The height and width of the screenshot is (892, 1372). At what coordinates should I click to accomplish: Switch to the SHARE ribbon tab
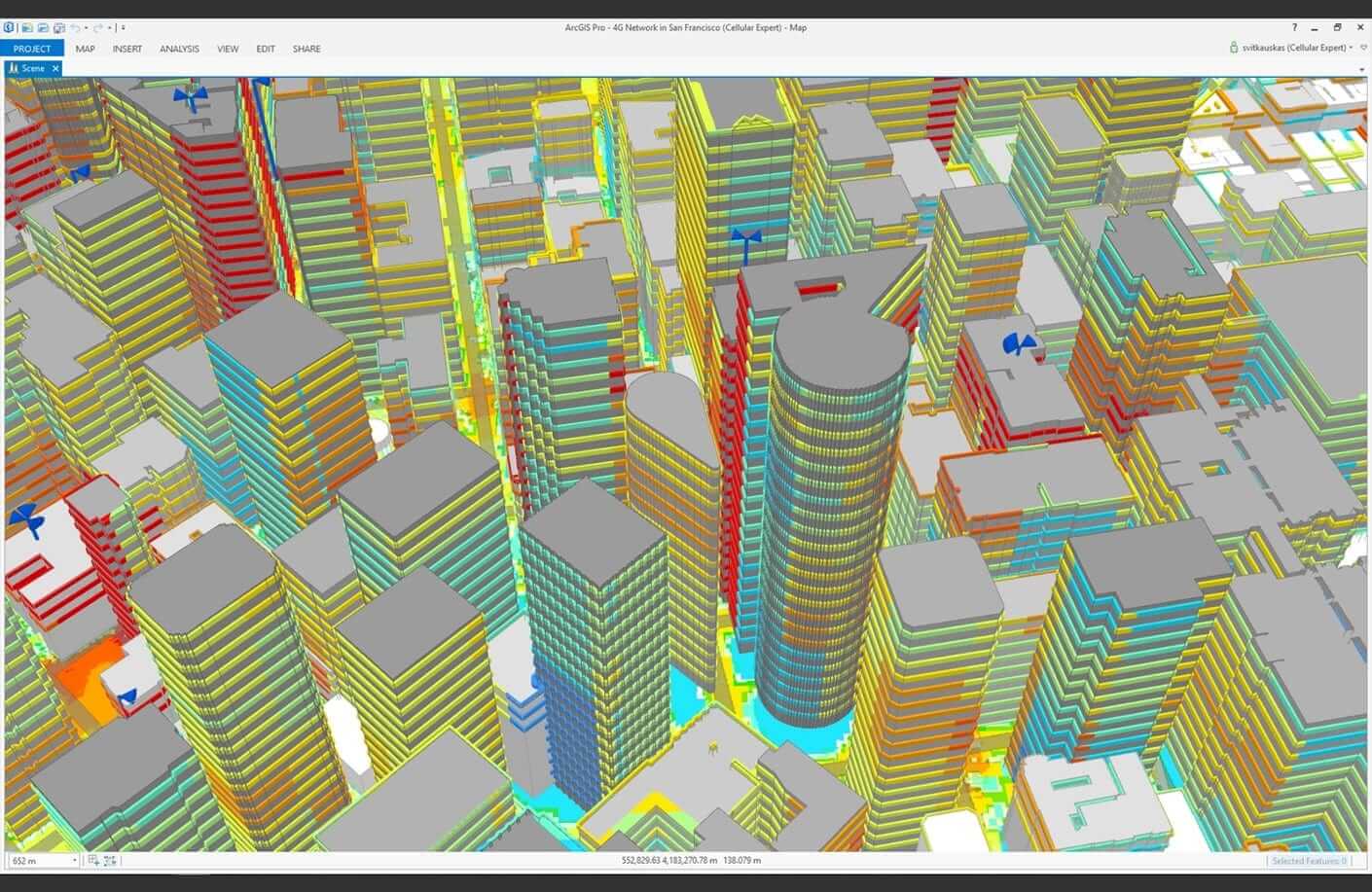point(307,49)
